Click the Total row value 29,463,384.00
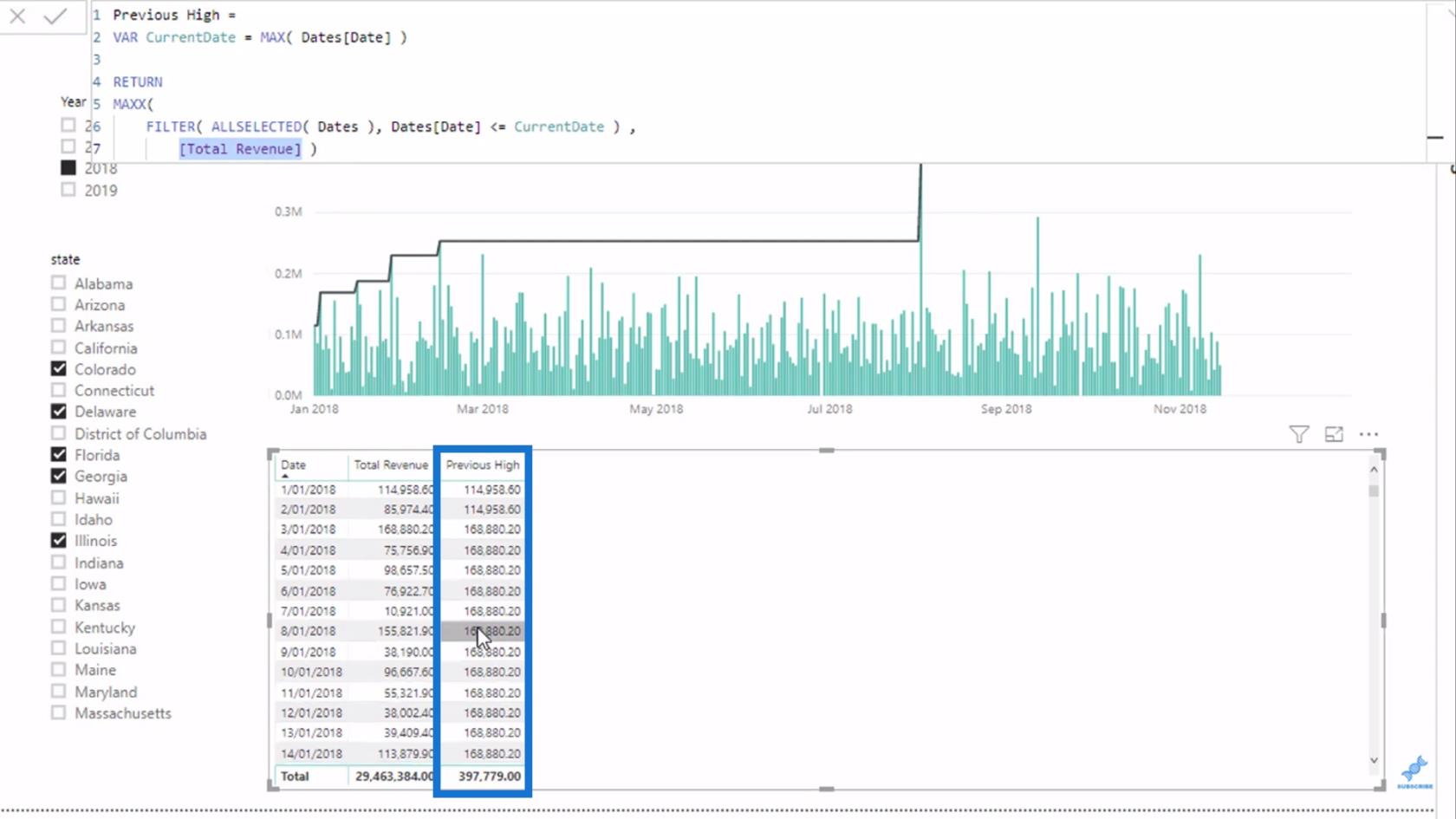This screenshot has width=1456, height=819. tap(394, 777)
